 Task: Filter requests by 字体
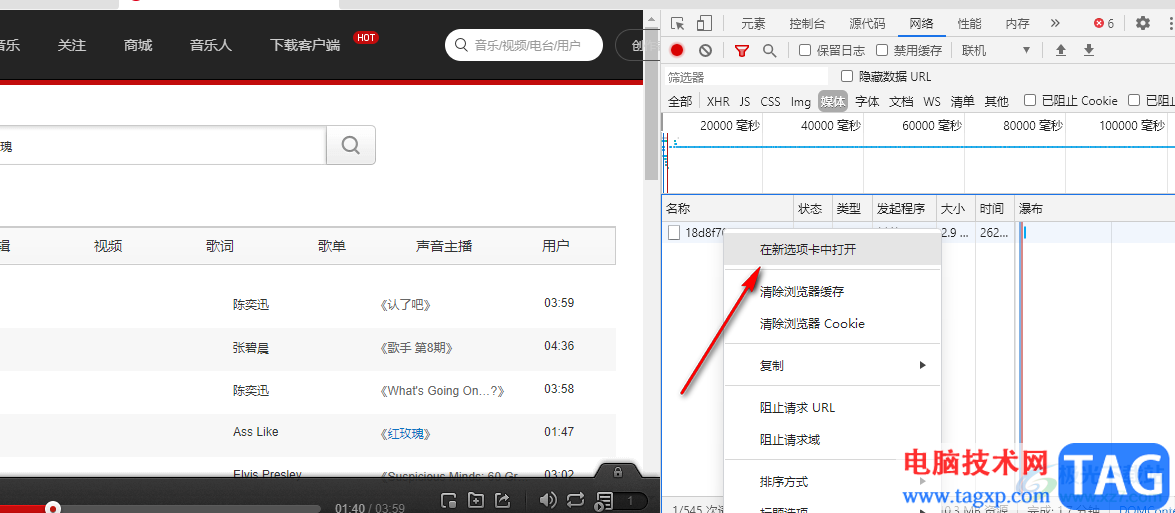867,101
